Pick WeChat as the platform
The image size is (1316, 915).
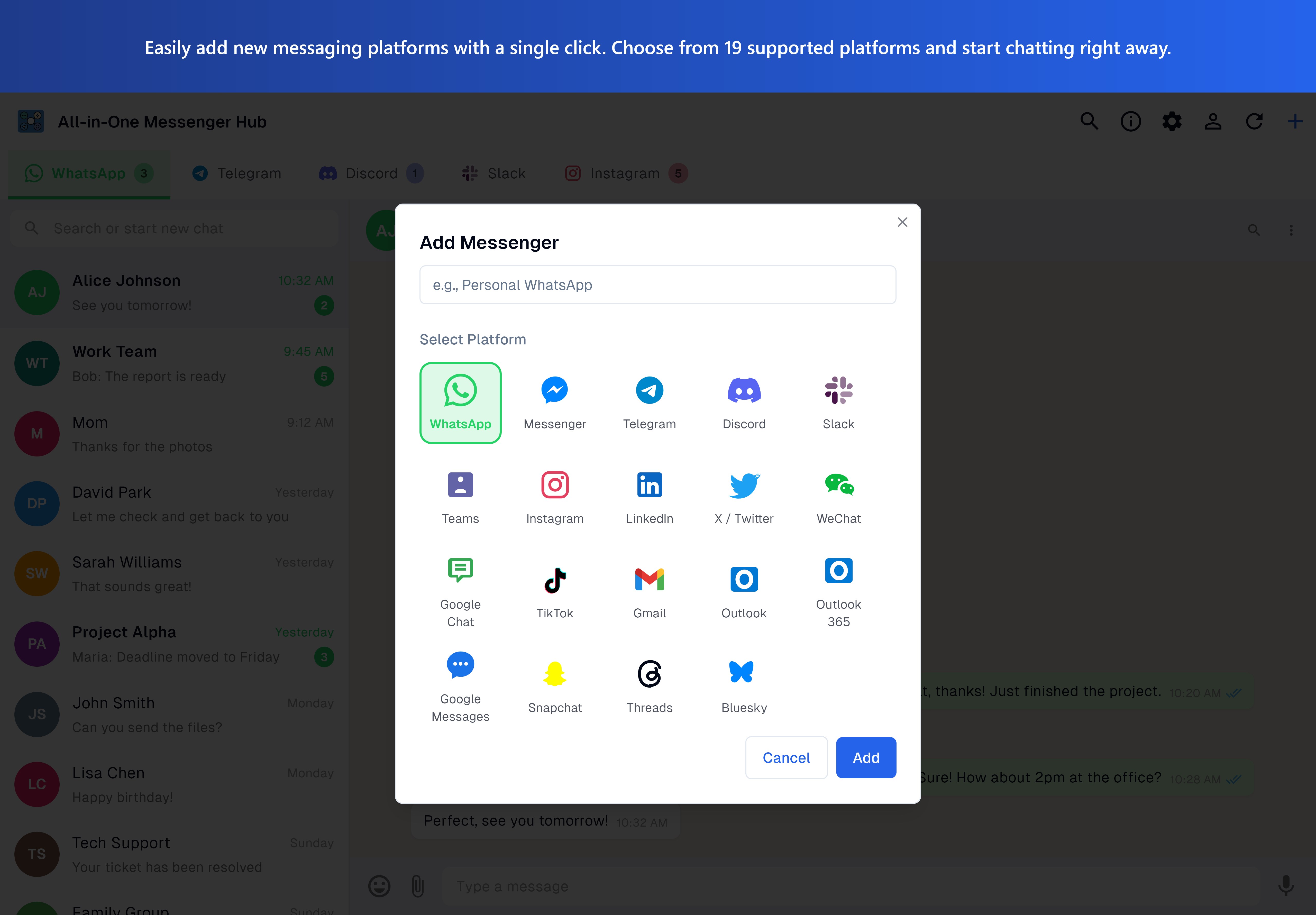point(838,497)
